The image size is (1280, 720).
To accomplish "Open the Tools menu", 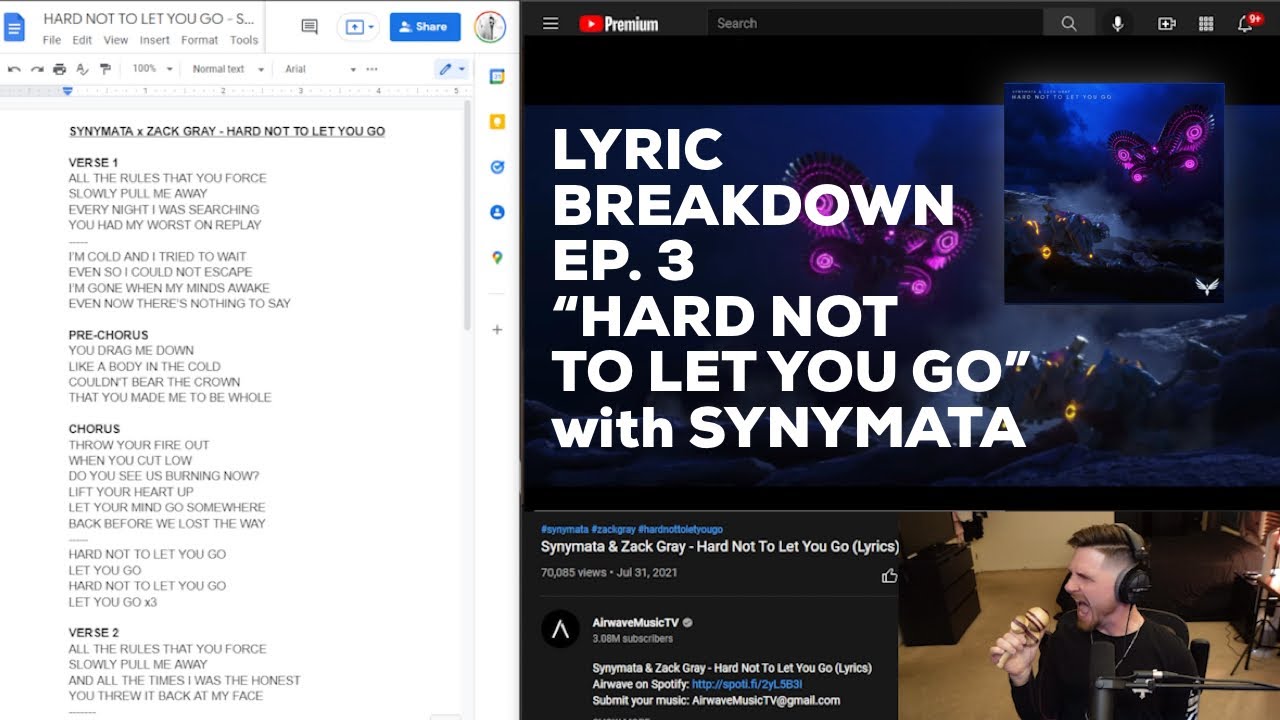I will click(244, 40).
